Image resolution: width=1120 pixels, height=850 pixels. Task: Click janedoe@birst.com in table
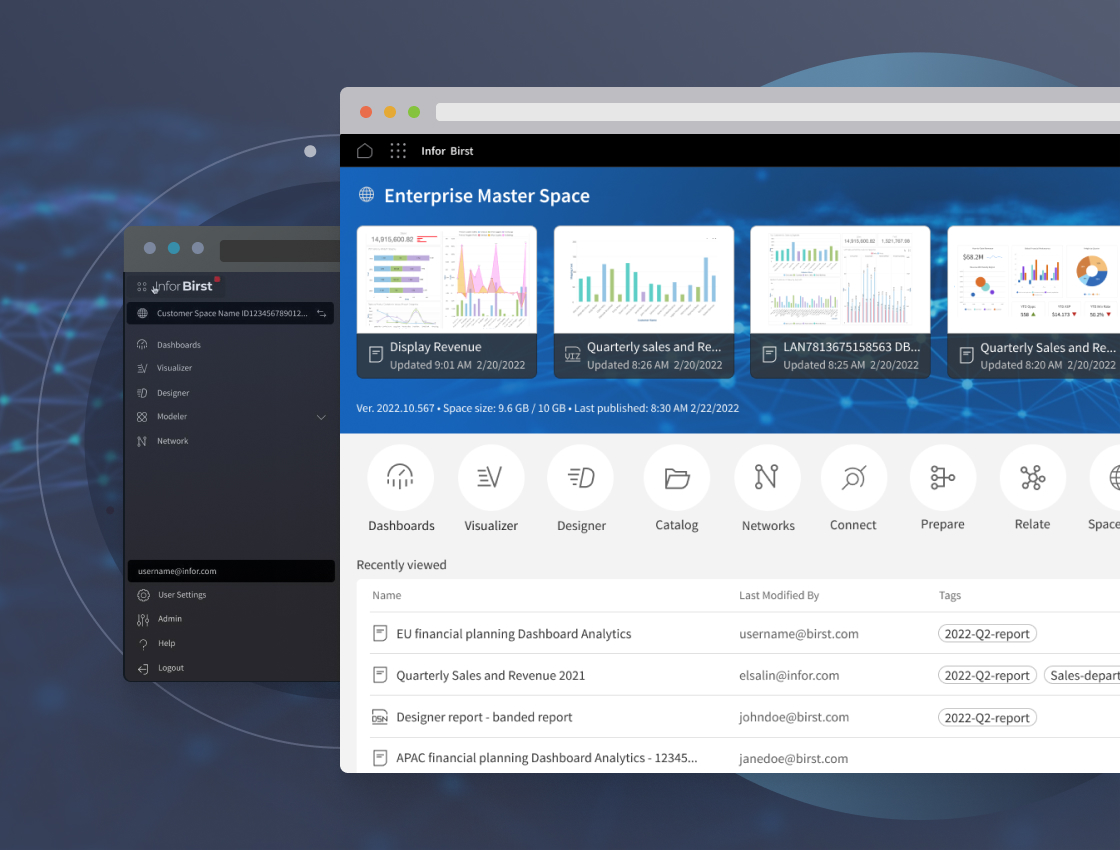[x=794, y=759]
